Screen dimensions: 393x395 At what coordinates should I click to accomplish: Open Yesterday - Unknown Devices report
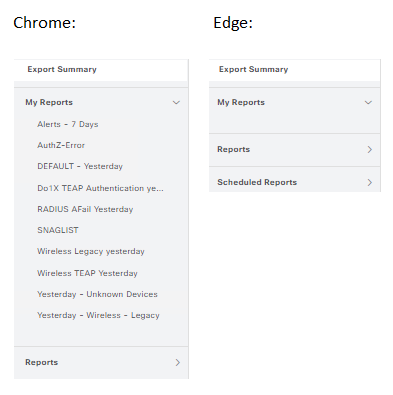(97, 294)
